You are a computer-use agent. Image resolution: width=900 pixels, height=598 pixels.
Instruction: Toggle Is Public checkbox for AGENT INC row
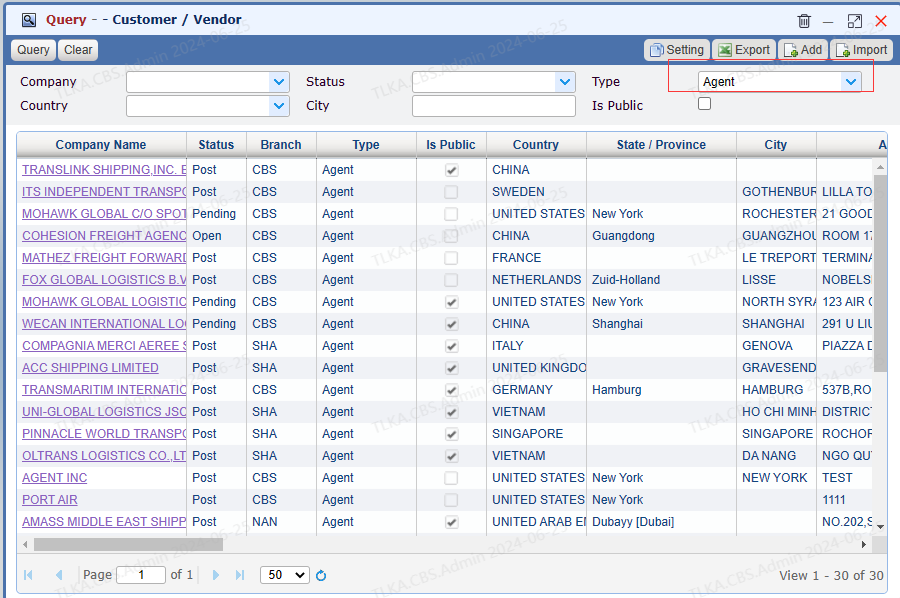click(x=452, y=478)
